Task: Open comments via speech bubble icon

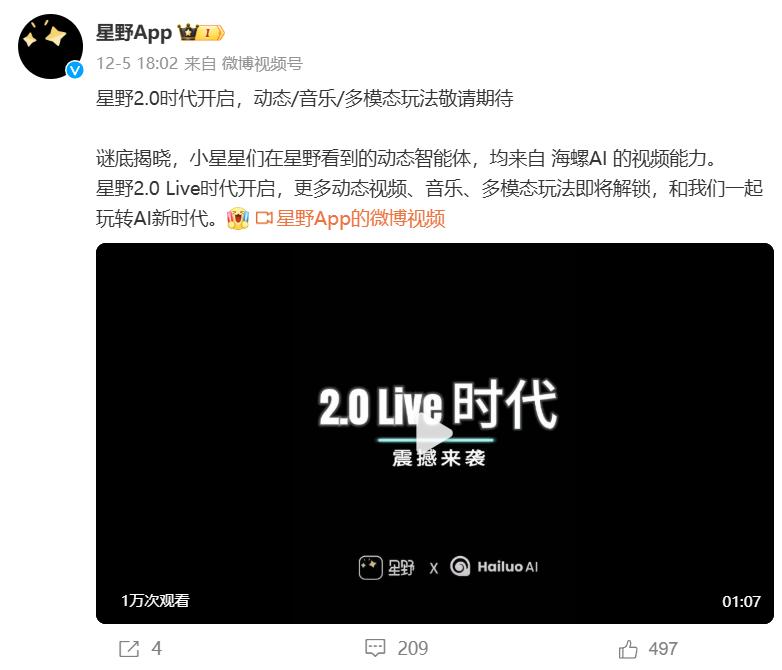Action: [375, 648]
